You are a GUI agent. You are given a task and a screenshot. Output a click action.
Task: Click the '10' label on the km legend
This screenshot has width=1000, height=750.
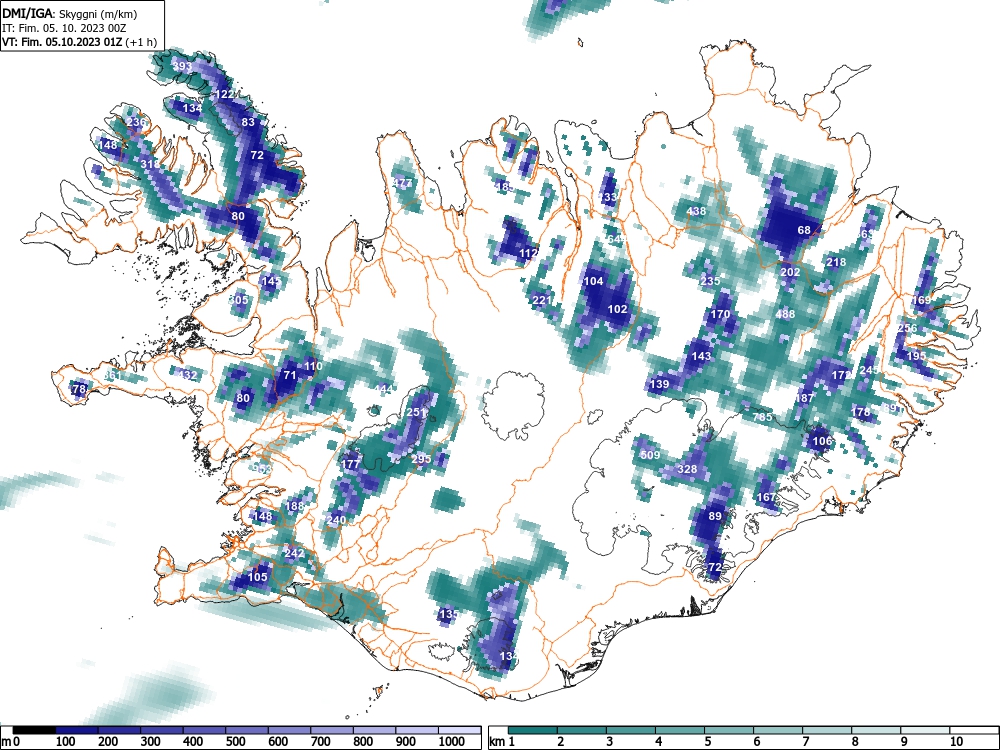955,741
